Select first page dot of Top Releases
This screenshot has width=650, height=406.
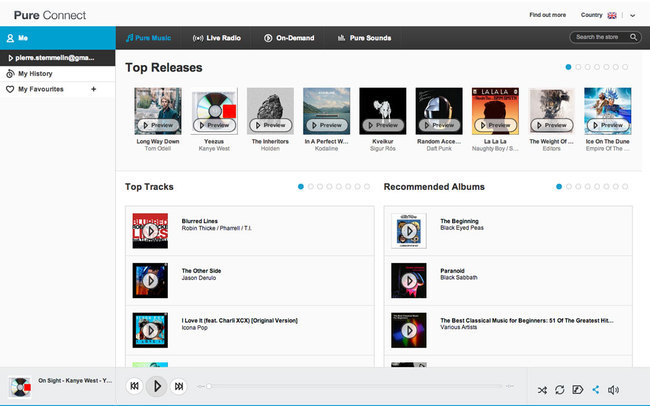pyautogui.click(x=568, y=67)
